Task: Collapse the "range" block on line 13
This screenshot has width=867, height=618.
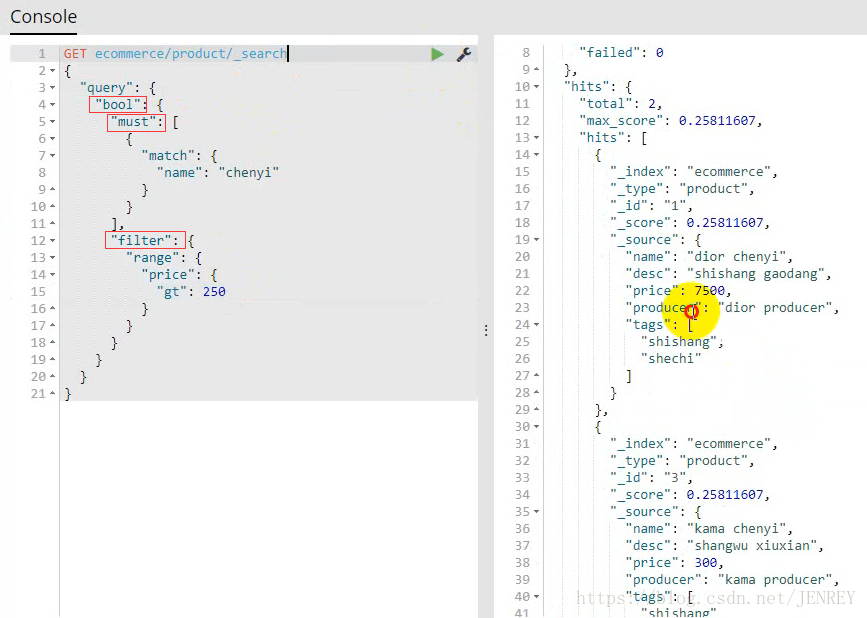Action: [53, 258]
